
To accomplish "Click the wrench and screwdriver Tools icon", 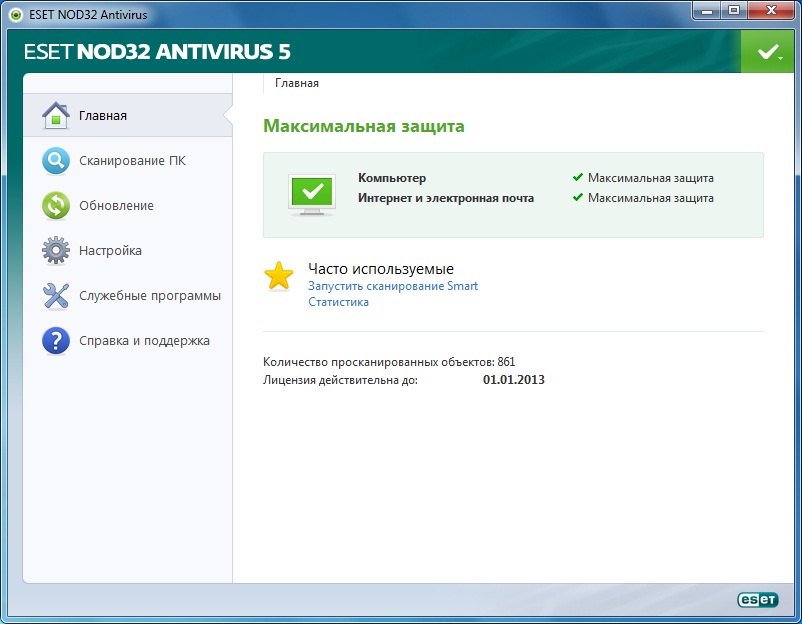I will tap(56, 296).
